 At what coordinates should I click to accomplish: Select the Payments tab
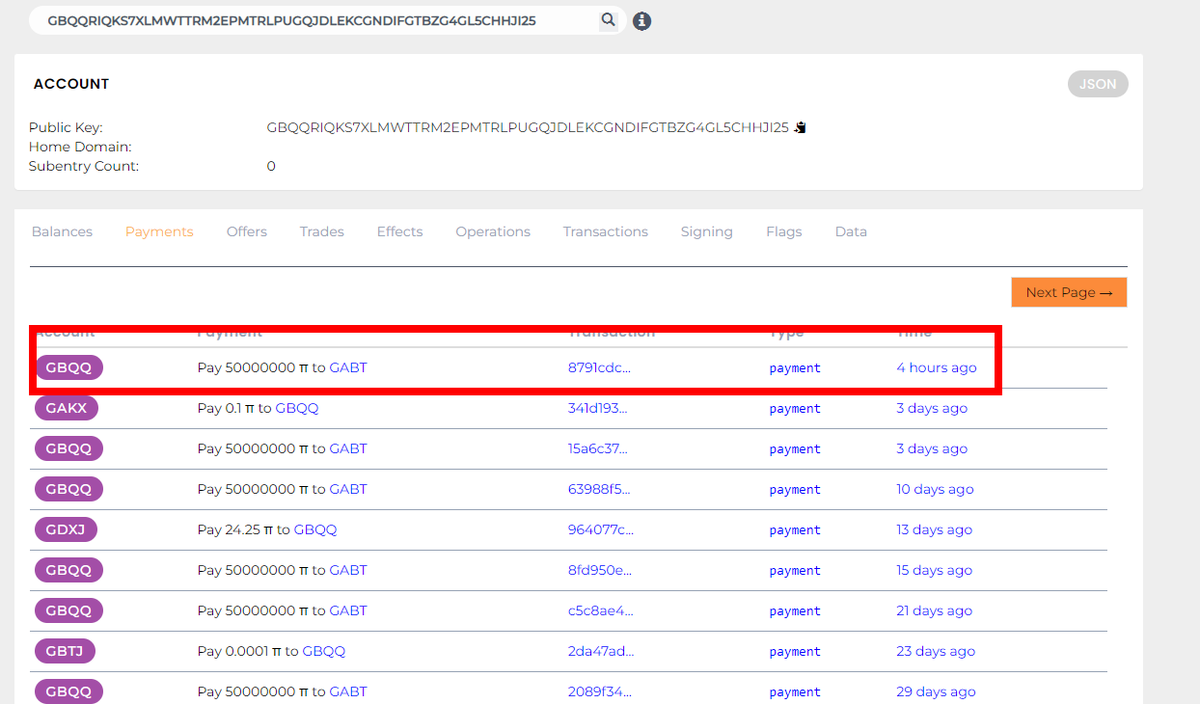pos(159,232)
